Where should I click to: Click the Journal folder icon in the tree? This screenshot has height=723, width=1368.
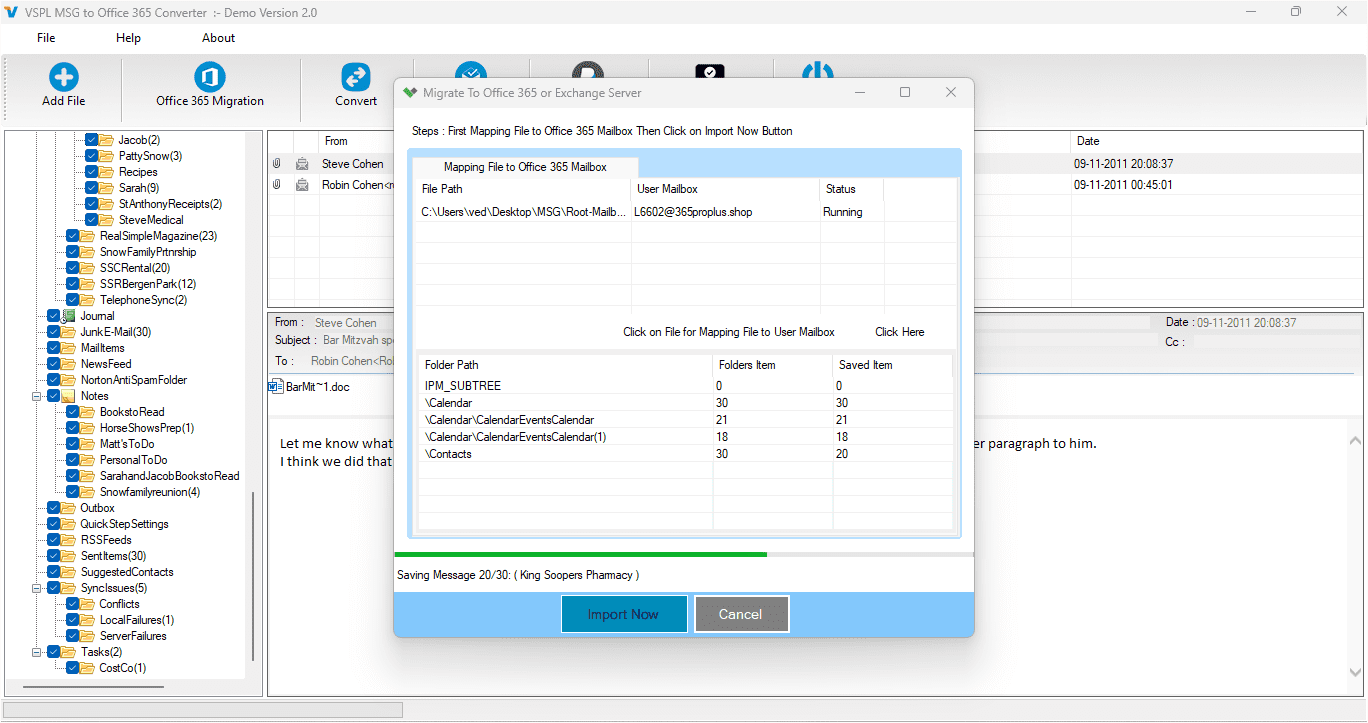pyautogui.click(x=69, y=316)
